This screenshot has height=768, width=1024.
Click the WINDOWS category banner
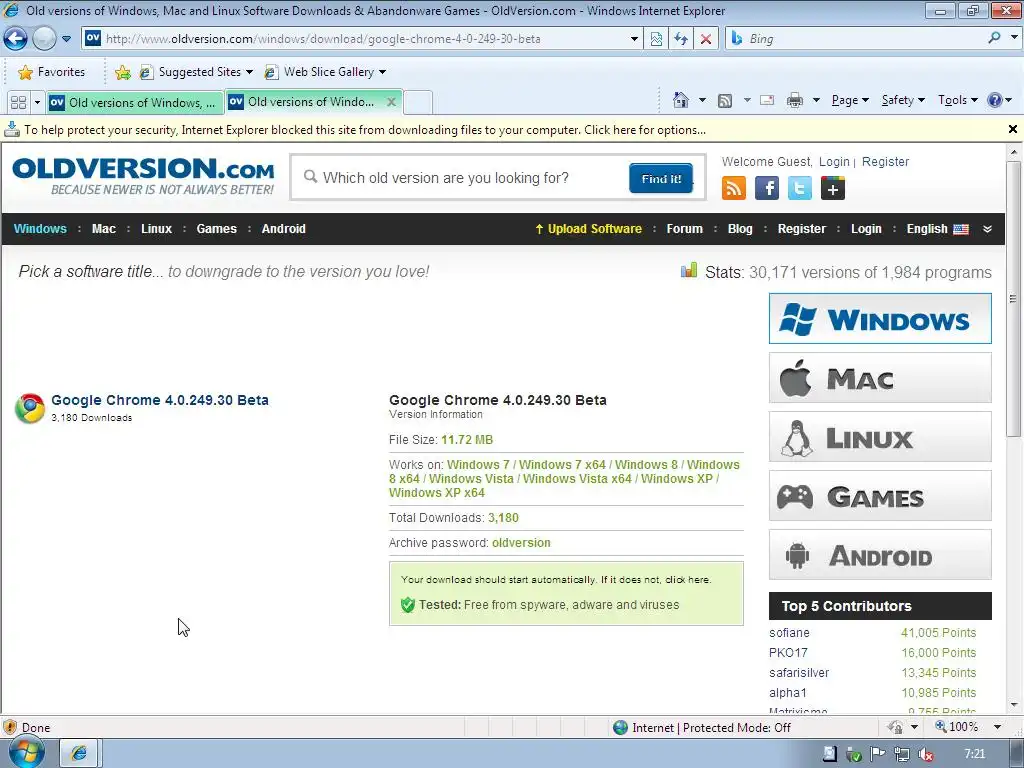(x=880, y=319)
